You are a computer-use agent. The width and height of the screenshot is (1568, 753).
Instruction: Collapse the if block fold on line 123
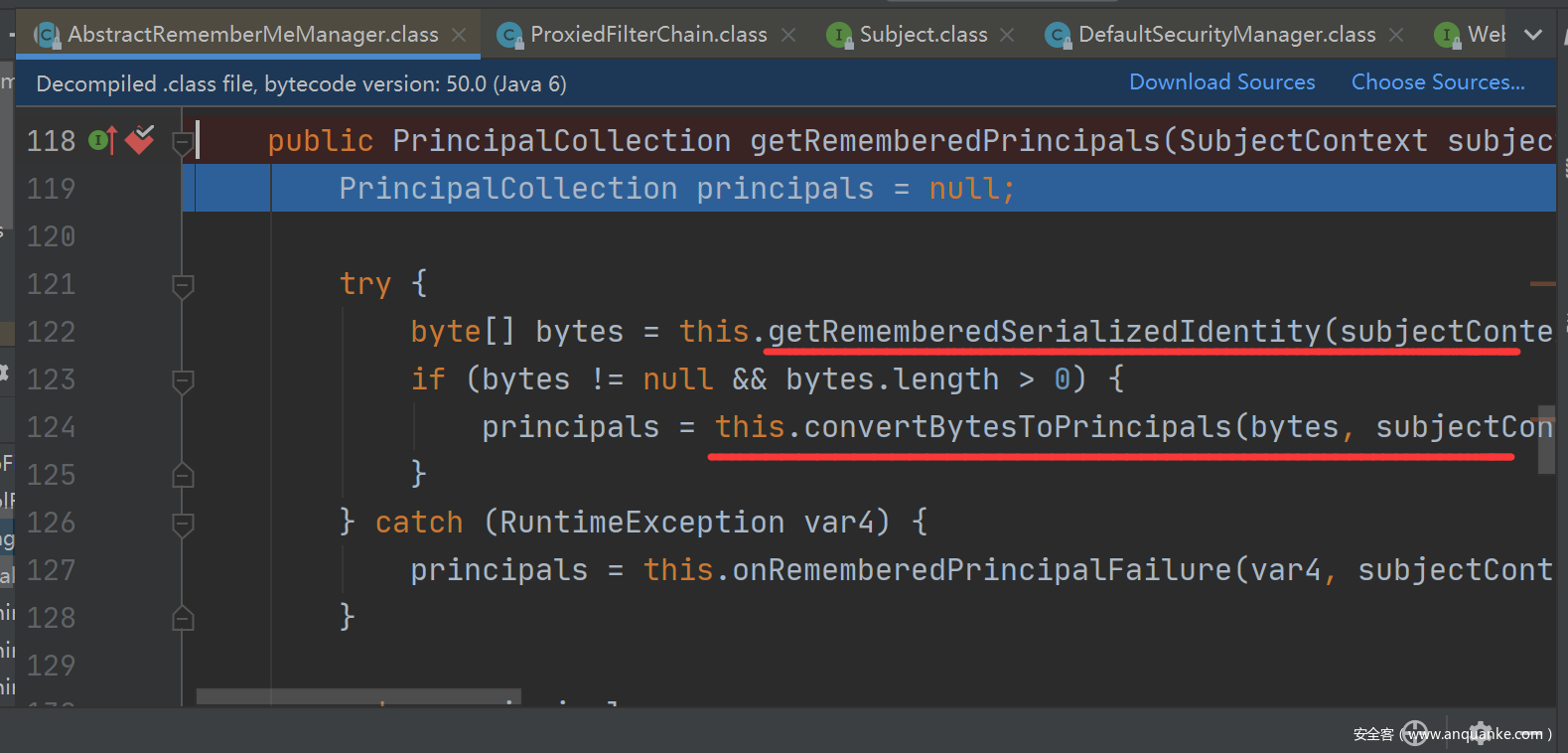point(183,380)
